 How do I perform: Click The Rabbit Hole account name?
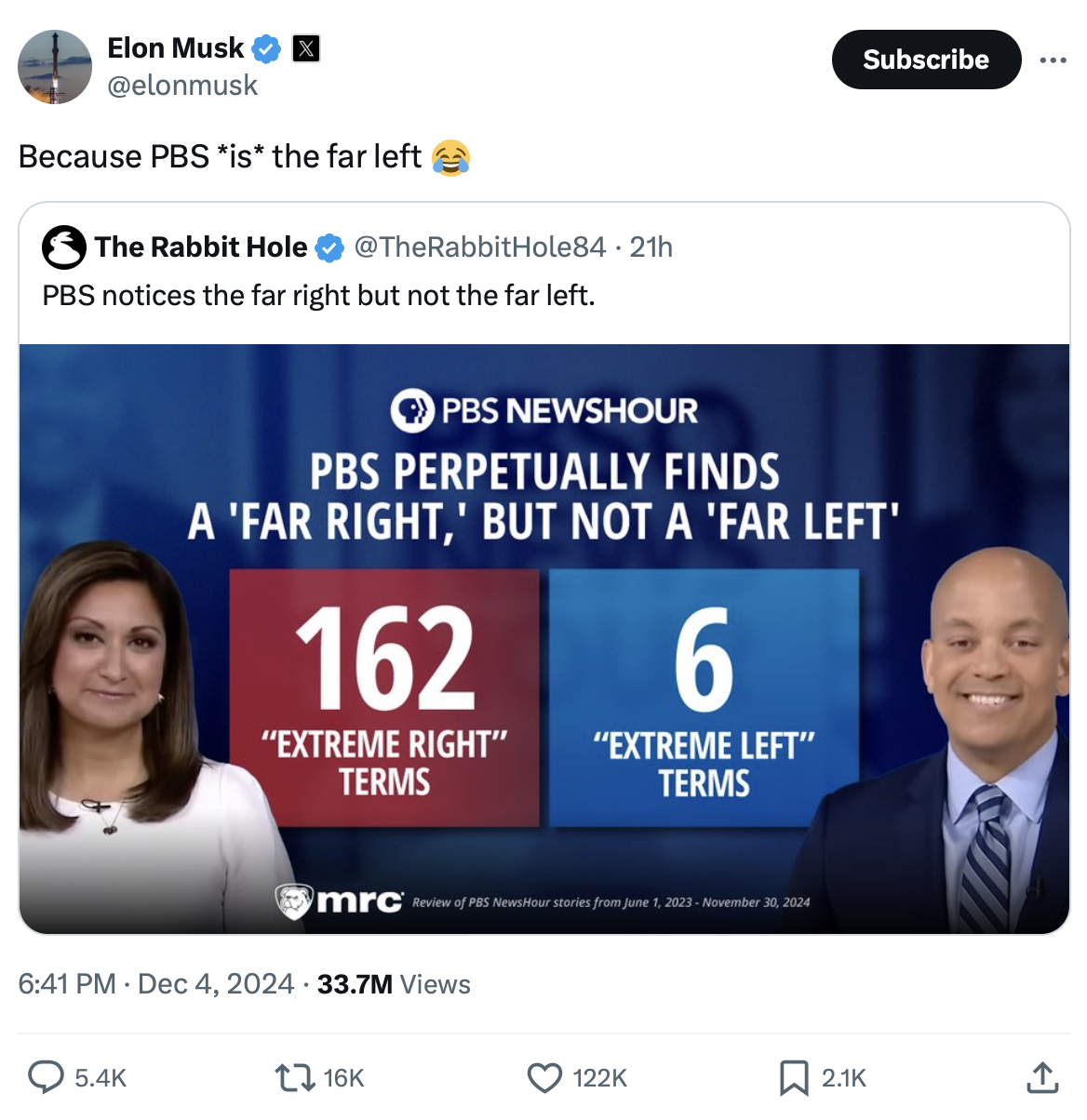tap(201, 247)
